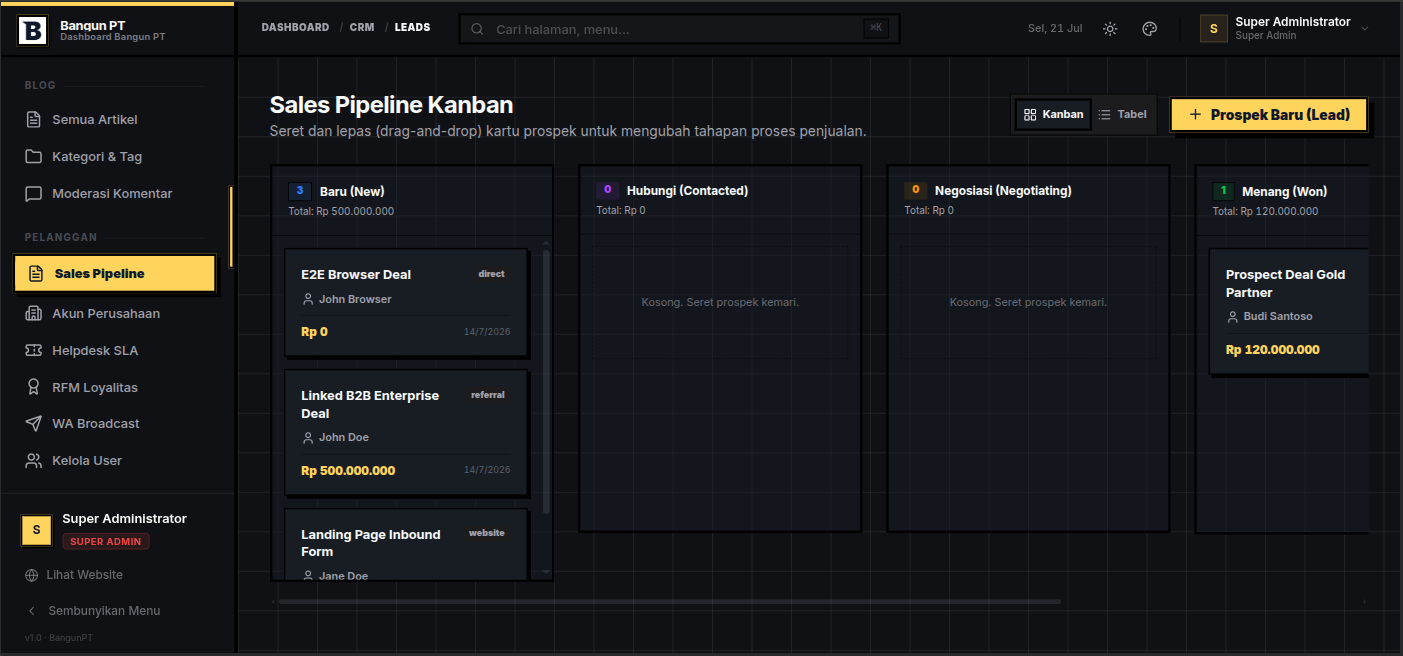Viewport: 1403px width, 656px height.
Task: Expand Super Administrator account dropdown
Action: tap(1285, 29)
